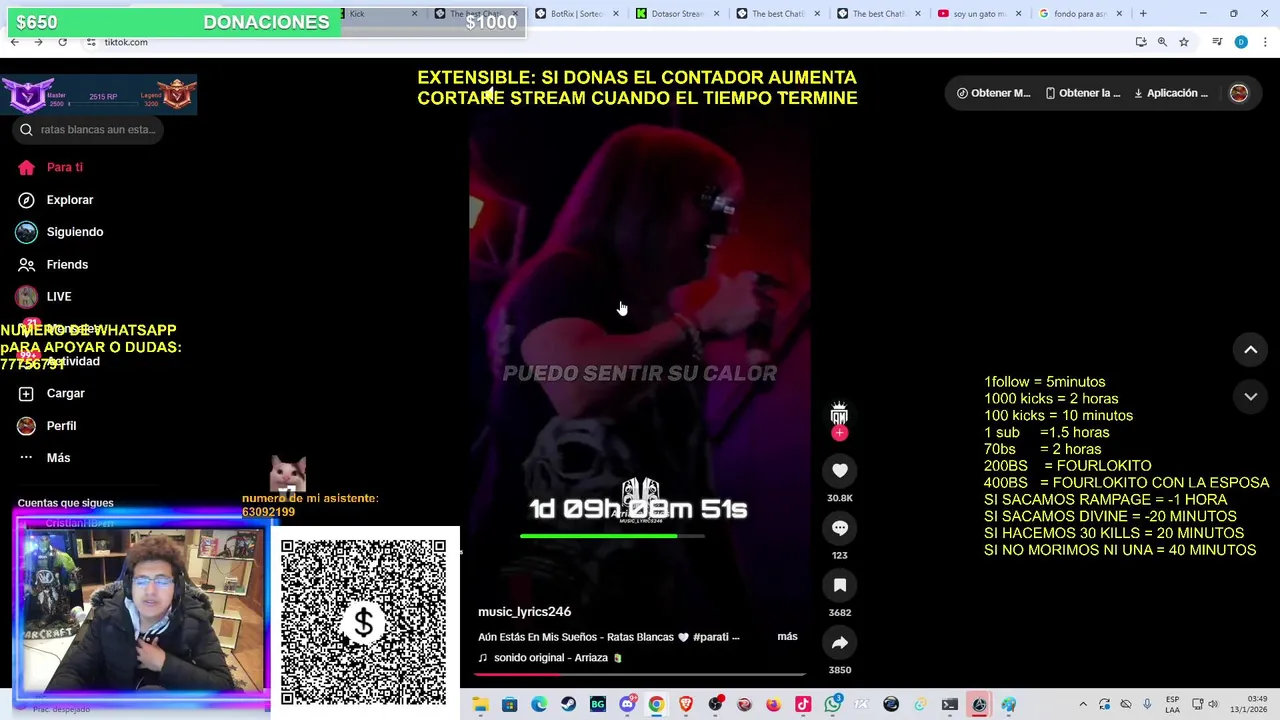Bookmark this page with the star icon
Viewport: 1280px width, 720px height.
click(1184, 42)
